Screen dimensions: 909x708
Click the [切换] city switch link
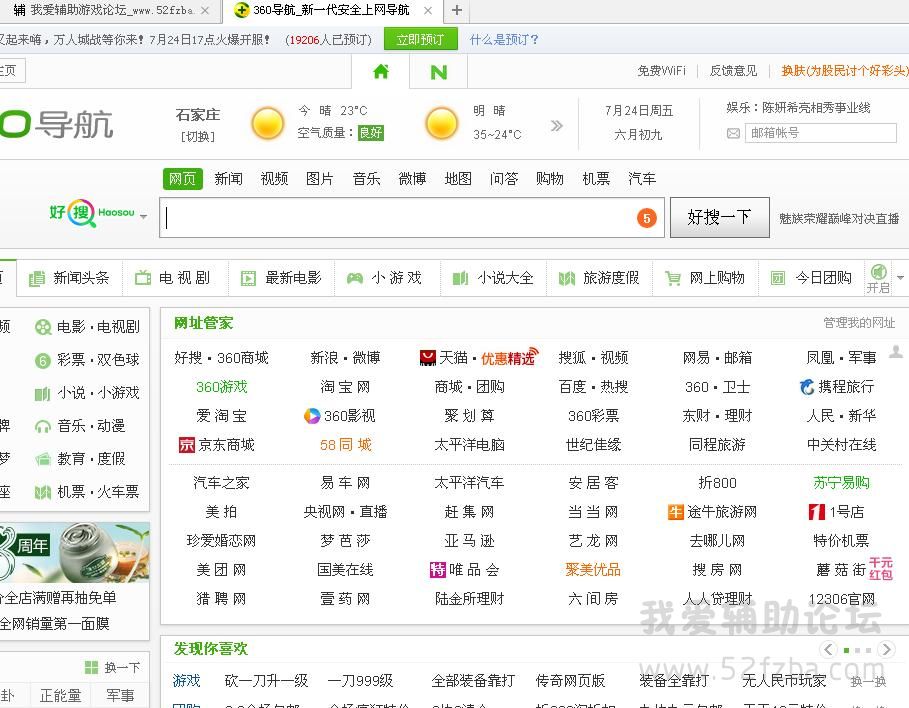click(x=198, y=136)
